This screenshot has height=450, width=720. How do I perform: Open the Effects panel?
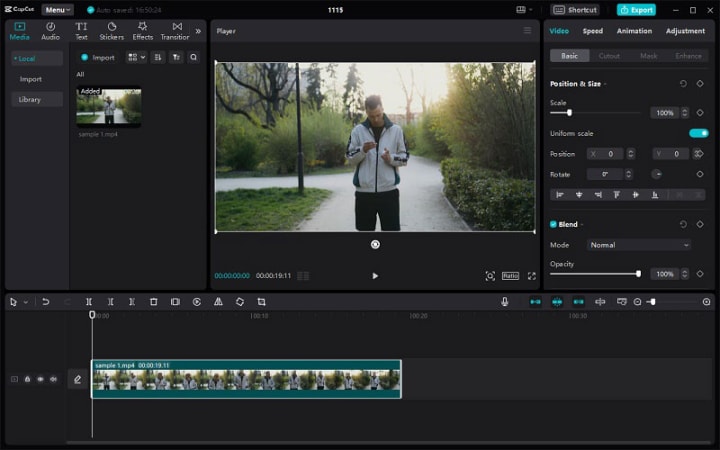(x=143, y=31)
